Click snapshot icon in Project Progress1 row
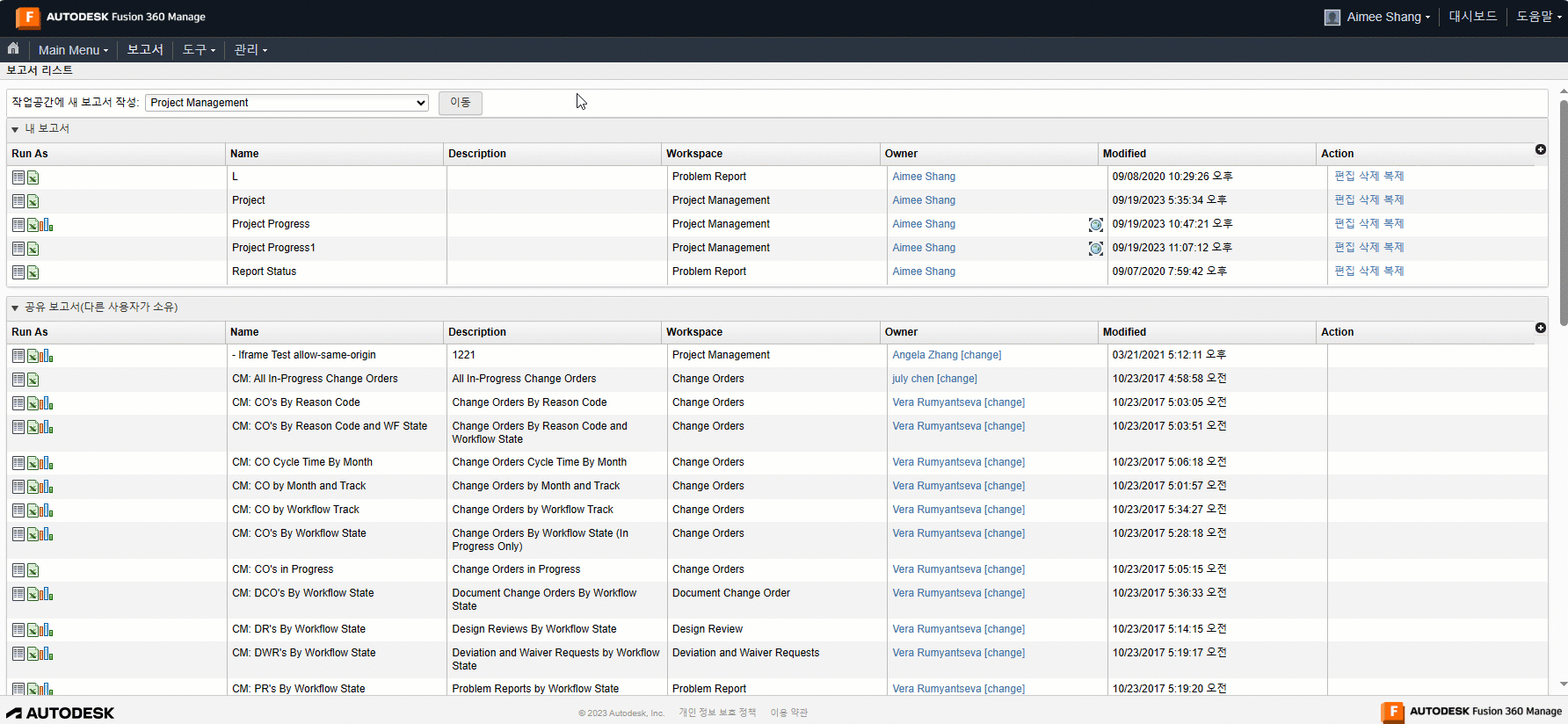 pos(1095,249)
